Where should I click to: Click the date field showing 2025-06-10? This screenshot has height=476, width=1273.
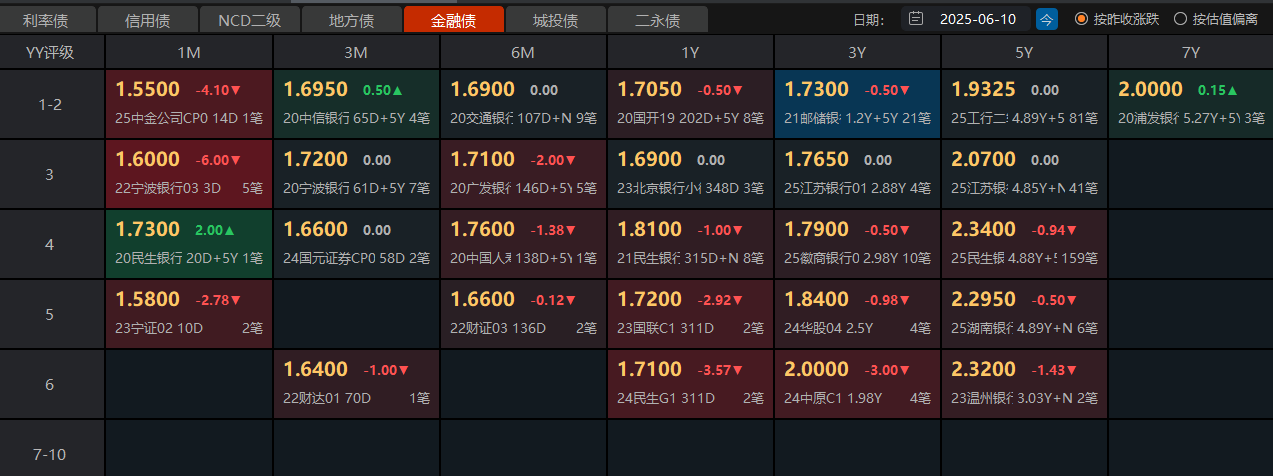[965, 19]
